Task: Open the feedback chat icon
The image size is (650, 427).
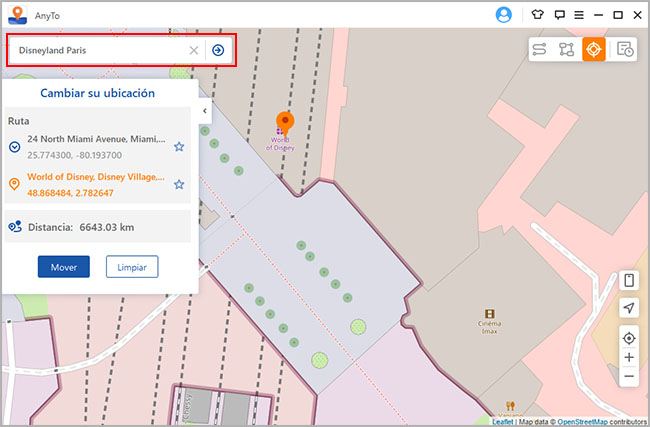Action: coord(560,15)
